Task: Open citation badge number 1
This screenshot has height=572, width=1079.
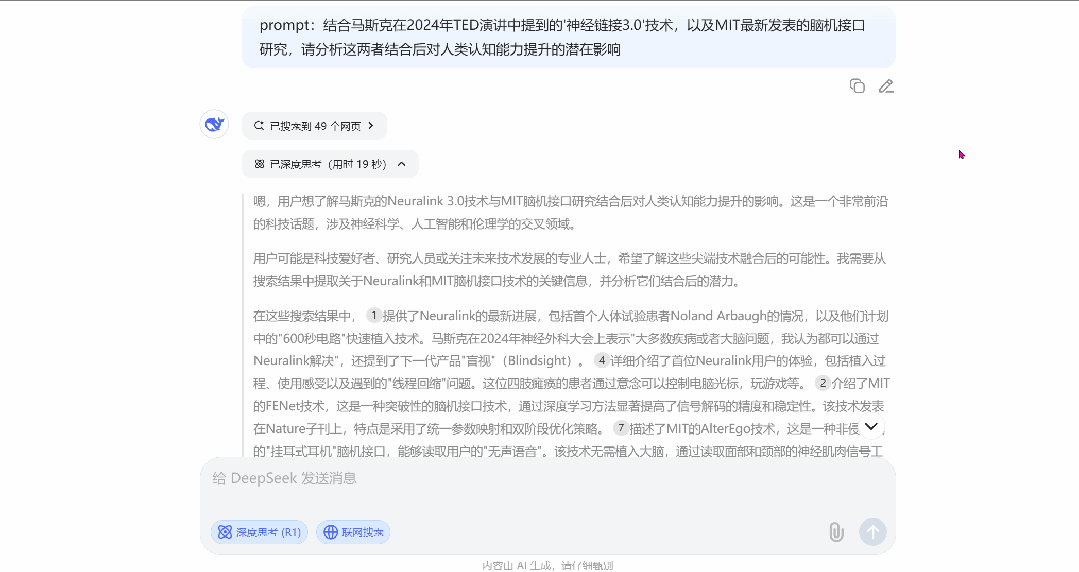Action: (x=375, y=315)
